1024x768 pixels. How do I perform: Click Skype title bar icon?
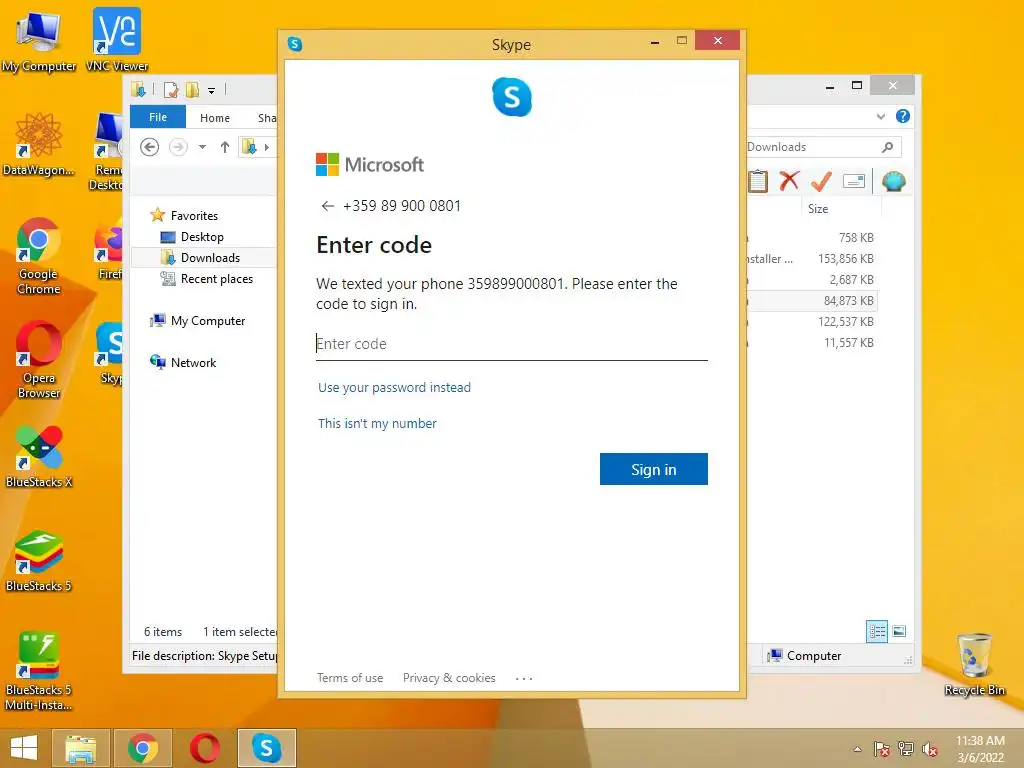pos(295,44)
